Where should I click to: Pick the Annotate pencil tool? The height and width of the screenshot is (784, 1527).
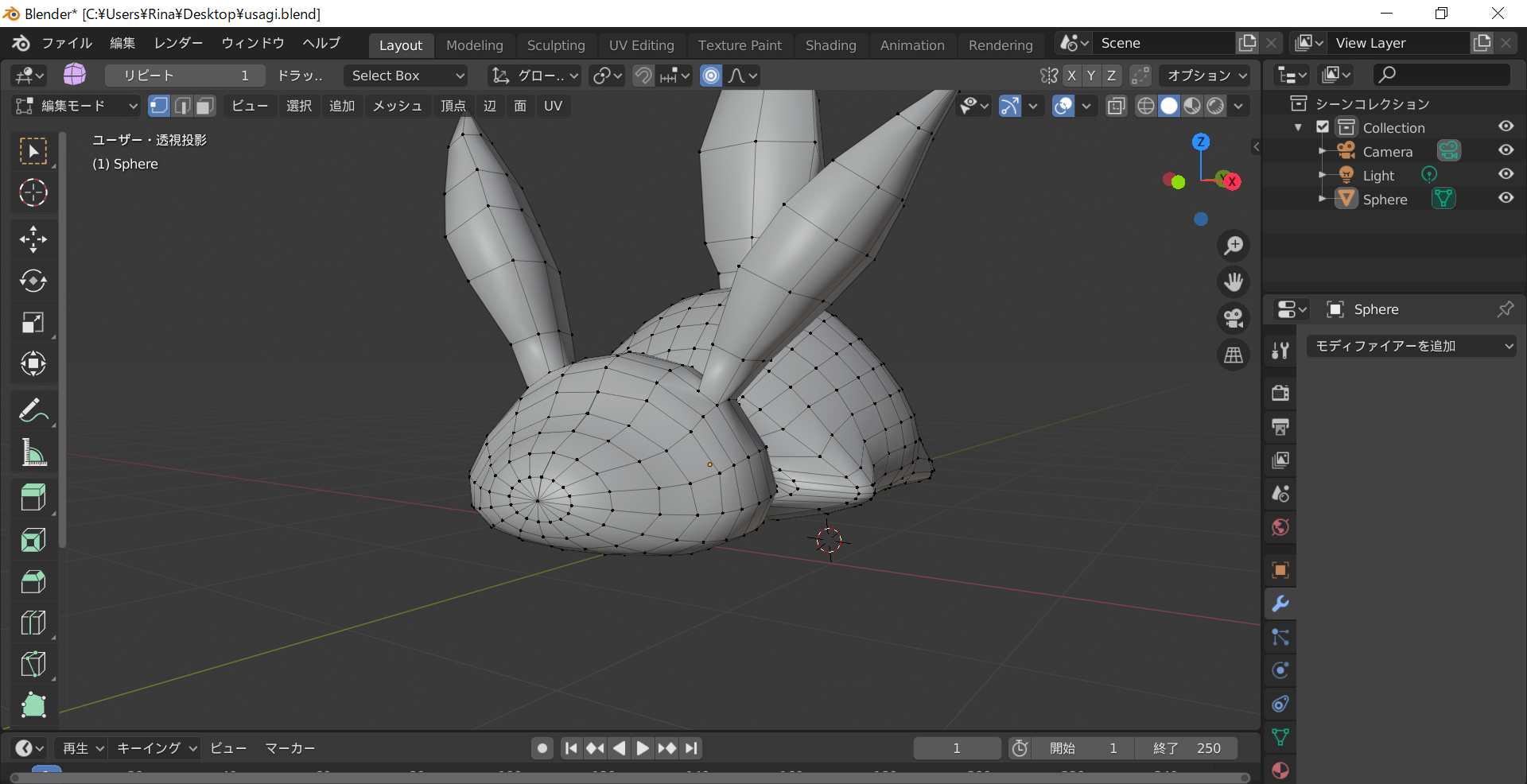tap(33, 410)
